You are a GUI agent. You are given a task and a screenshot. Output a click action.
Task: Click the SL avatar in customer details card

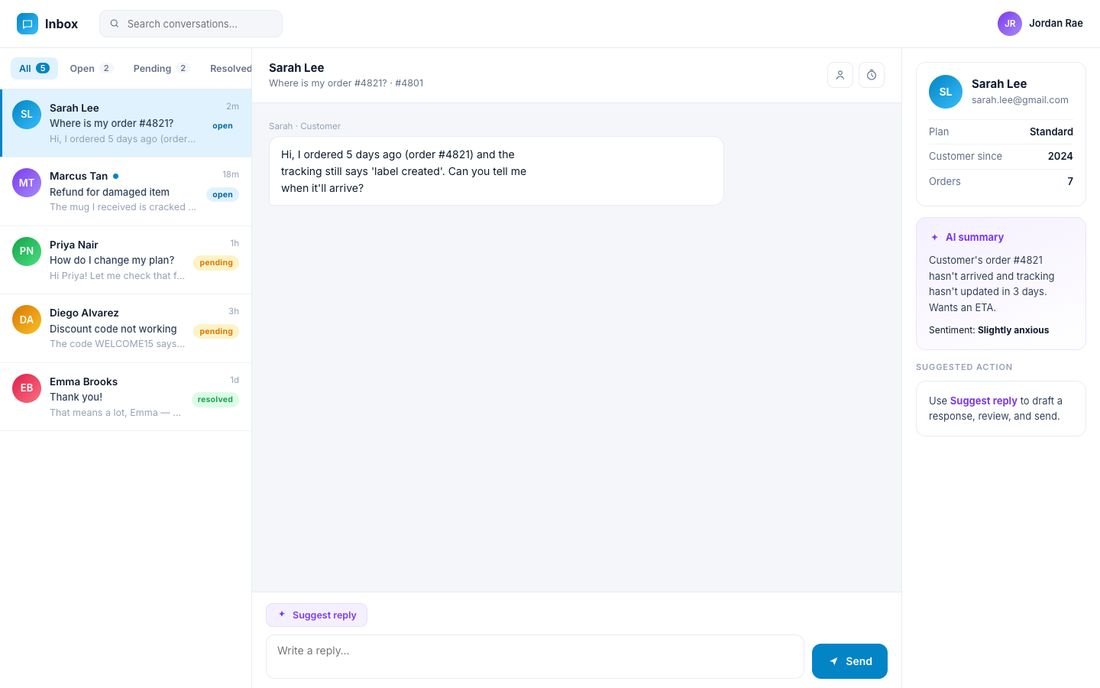(x=946, y=92)
